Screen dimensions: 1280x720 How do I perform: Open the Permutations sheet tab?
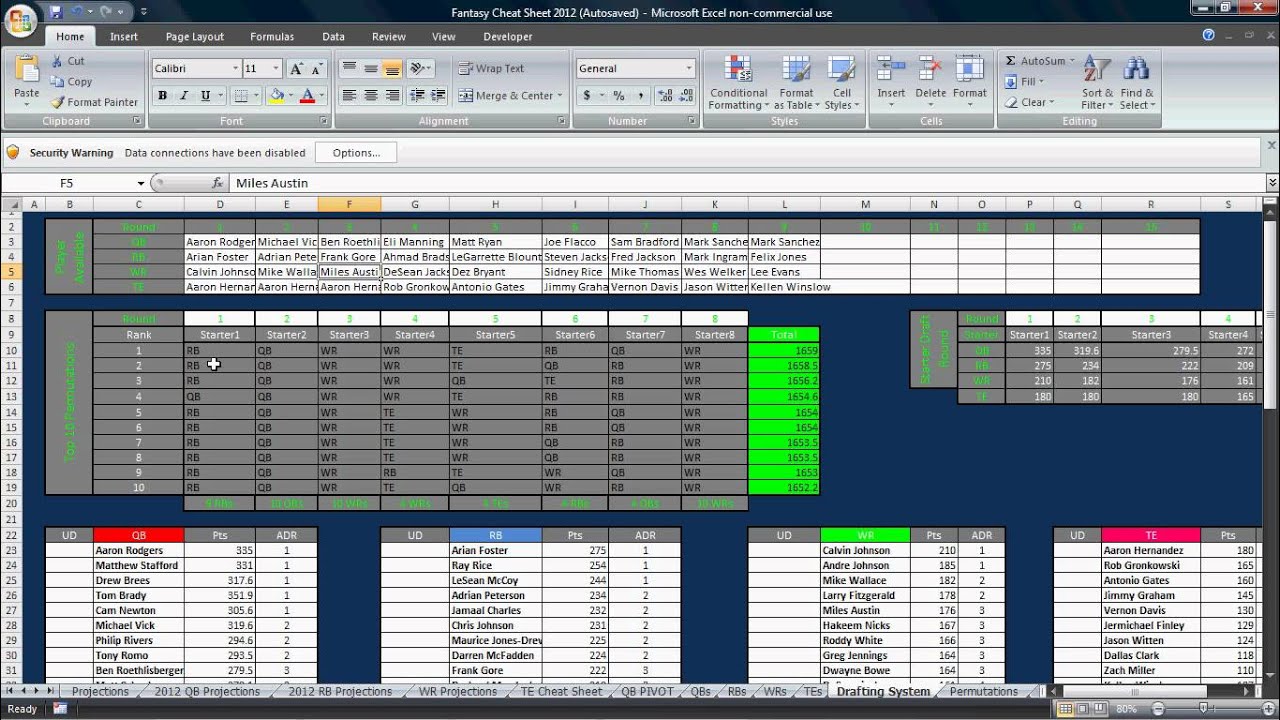coord(984,691)
